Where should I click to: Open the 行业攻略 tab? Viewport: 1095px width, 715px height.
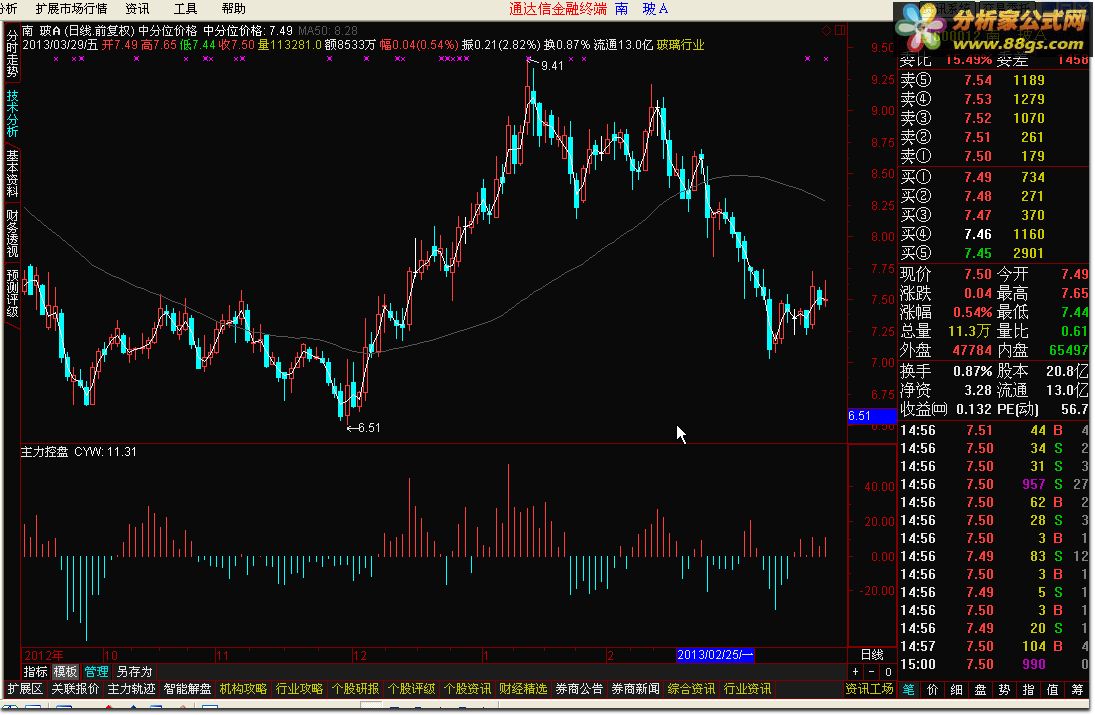[x=299, y=689]
